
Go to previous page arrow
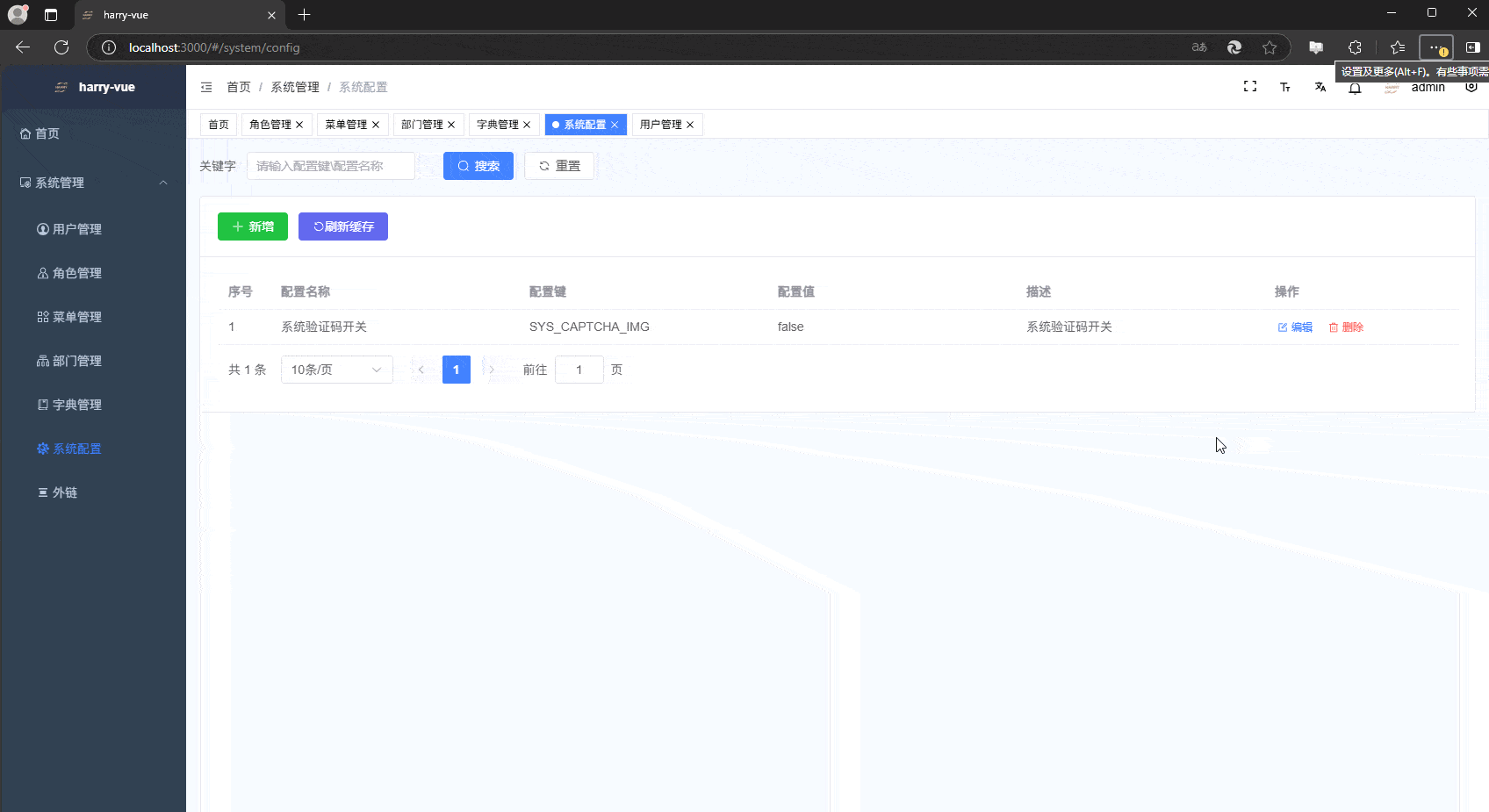click(421, 370)
